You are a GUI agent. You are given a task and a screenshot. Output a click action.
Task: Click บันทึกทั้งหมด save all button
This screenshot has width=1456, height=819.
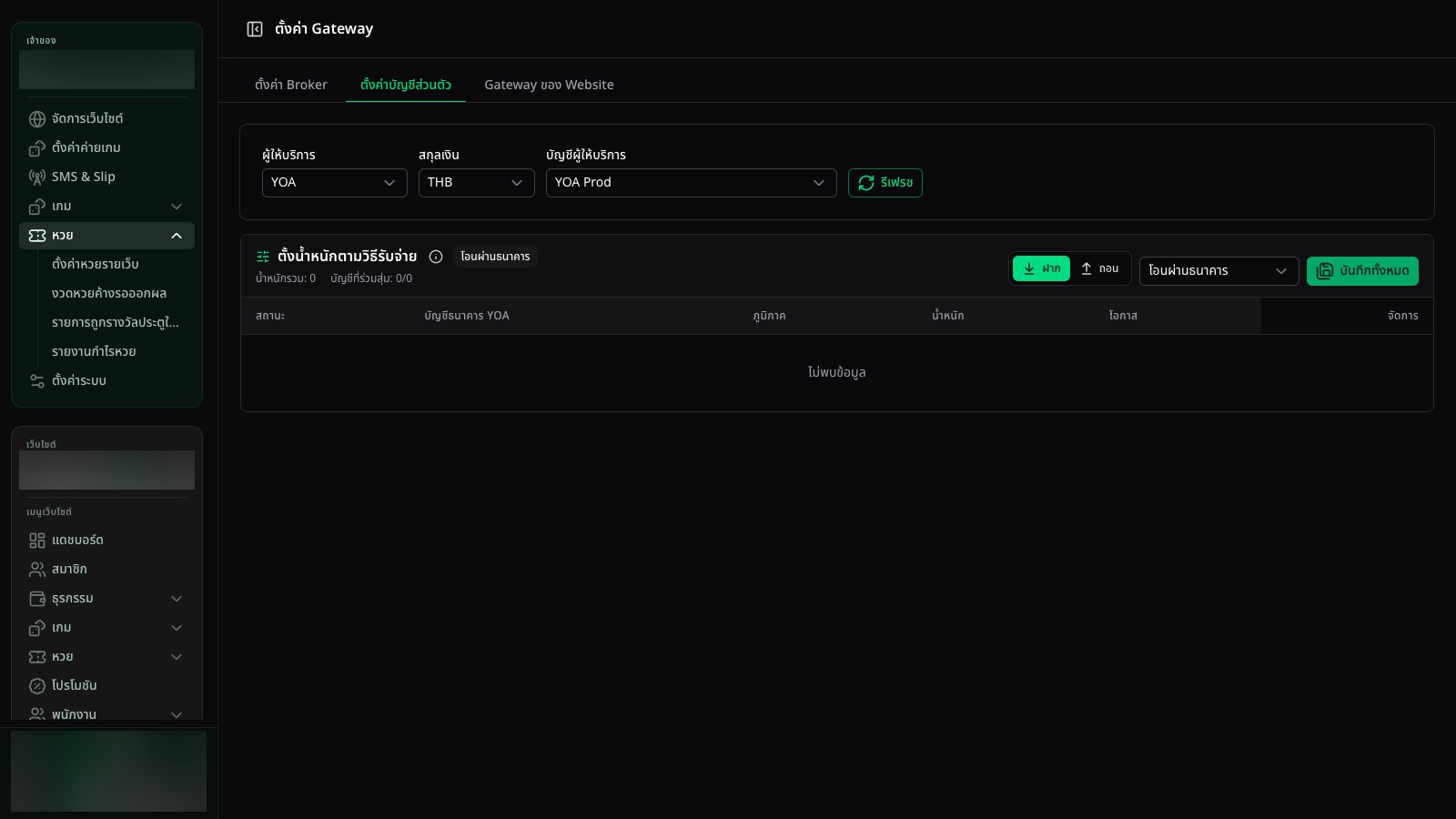click(1362, 271)
